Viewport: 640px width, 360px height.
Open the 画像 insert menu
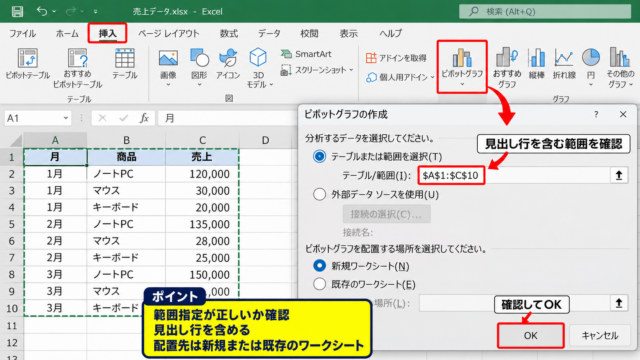click(168, 68)
